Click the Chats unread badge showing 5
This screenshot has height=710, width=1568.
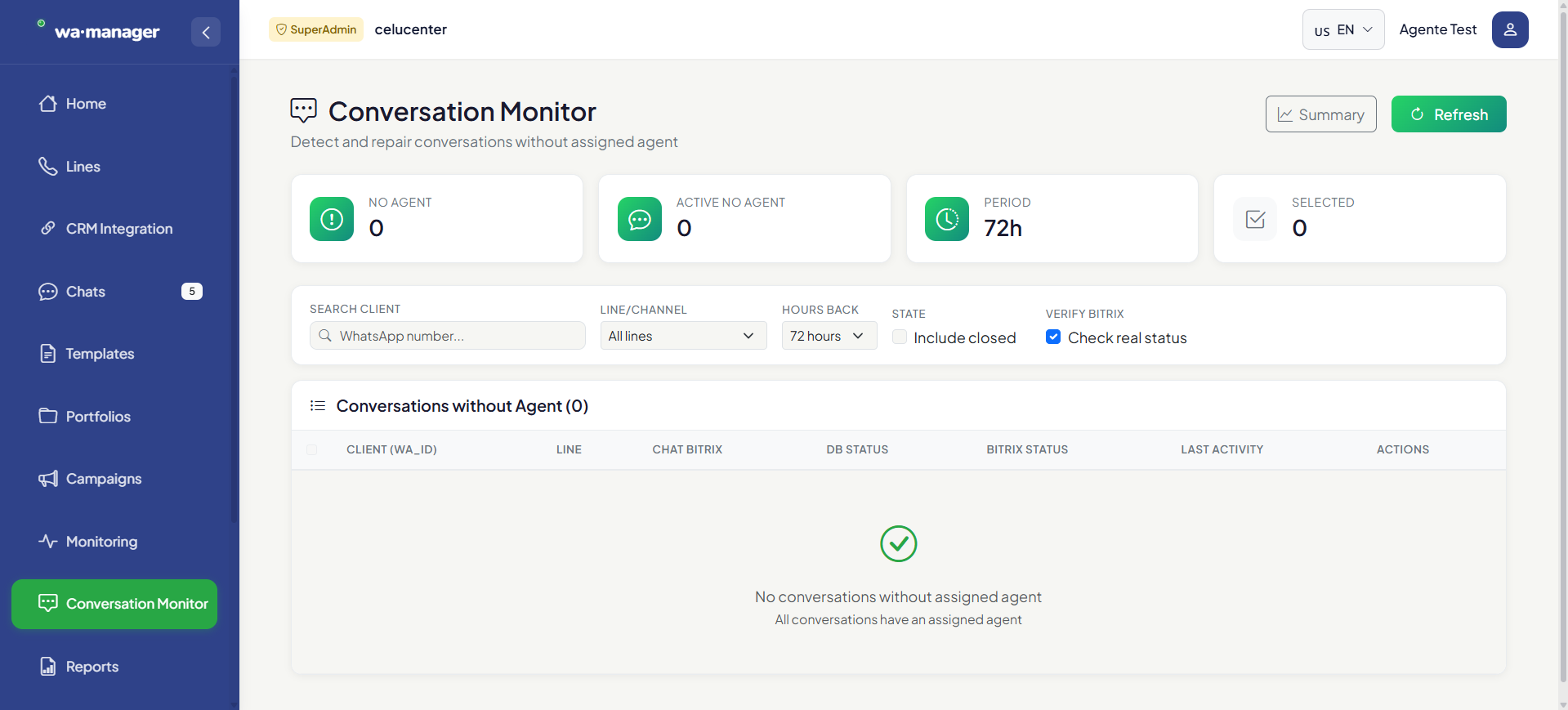click(192, 292)
